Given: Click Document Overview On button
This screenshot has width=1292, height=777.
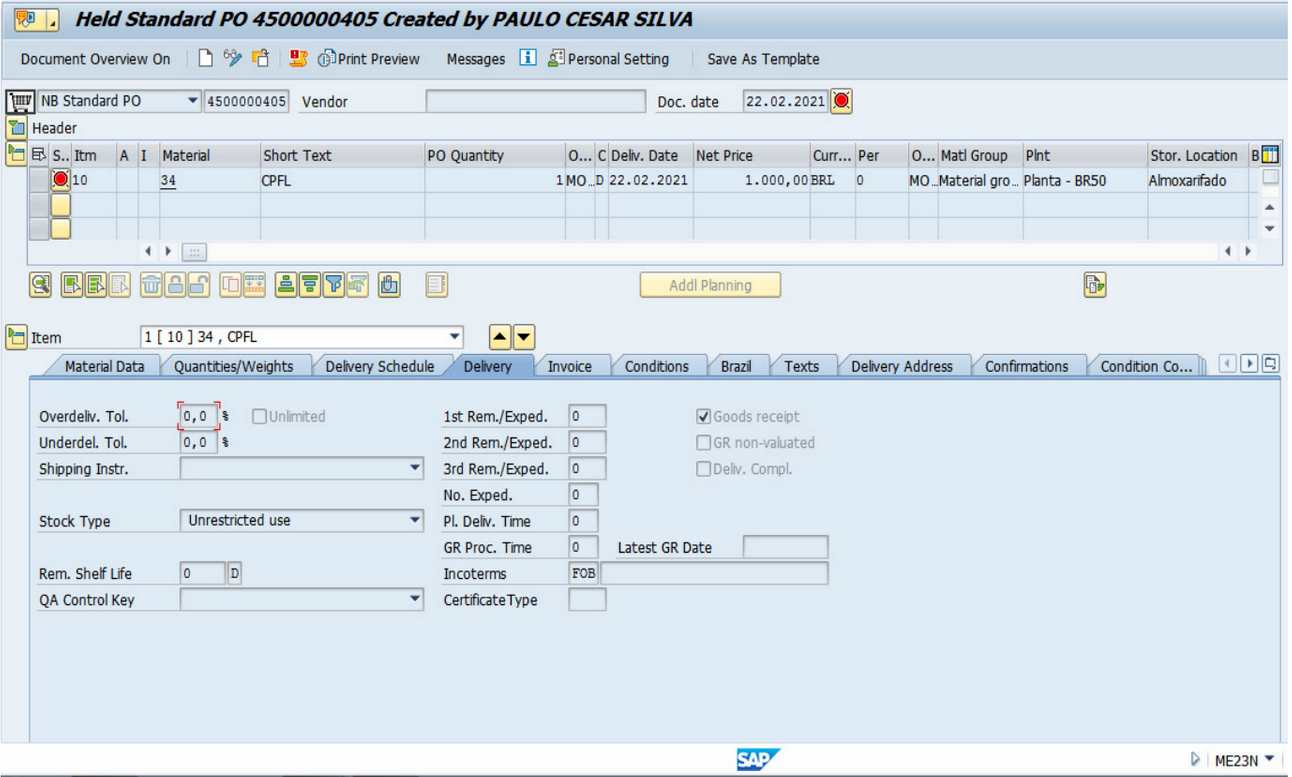Looking at the screenshot, I should pos(96,59).
